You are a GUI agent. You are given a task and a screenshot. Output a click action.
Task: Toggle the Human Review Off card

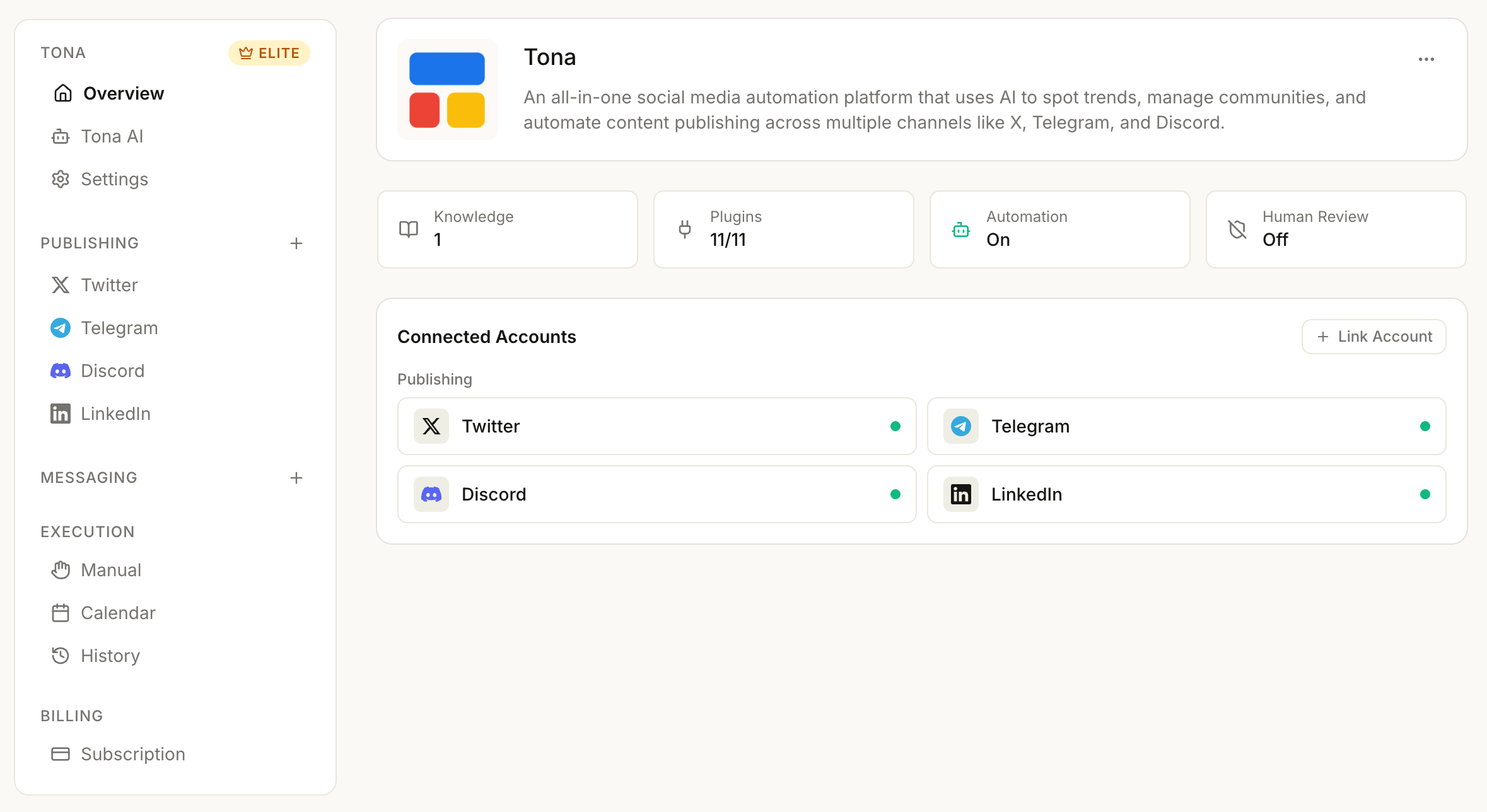pos(1336,229)
